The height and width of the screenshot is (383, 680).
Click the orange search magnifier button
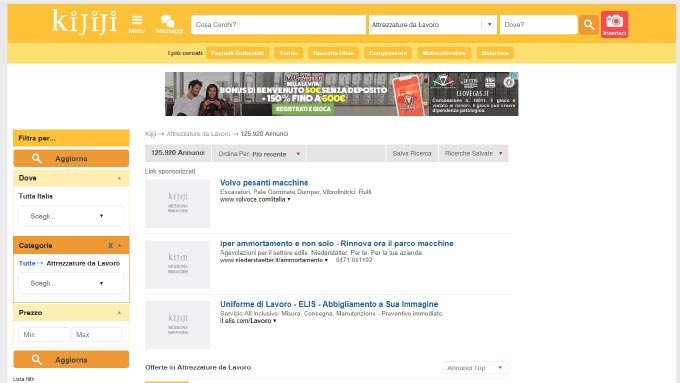tap(588, 25)
